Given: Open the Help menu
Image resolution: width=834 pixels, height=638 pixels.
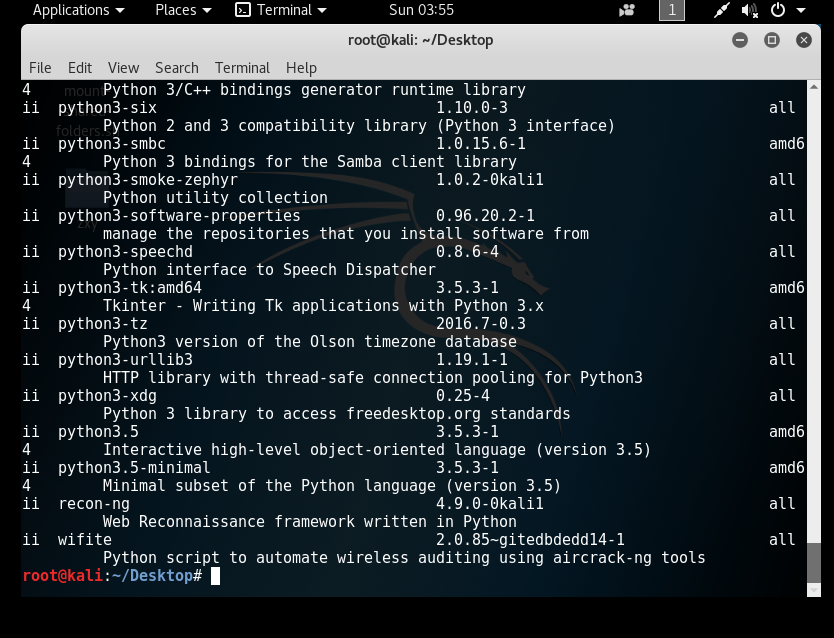Looking at the screenshot, I should click(x=301, y=68).
